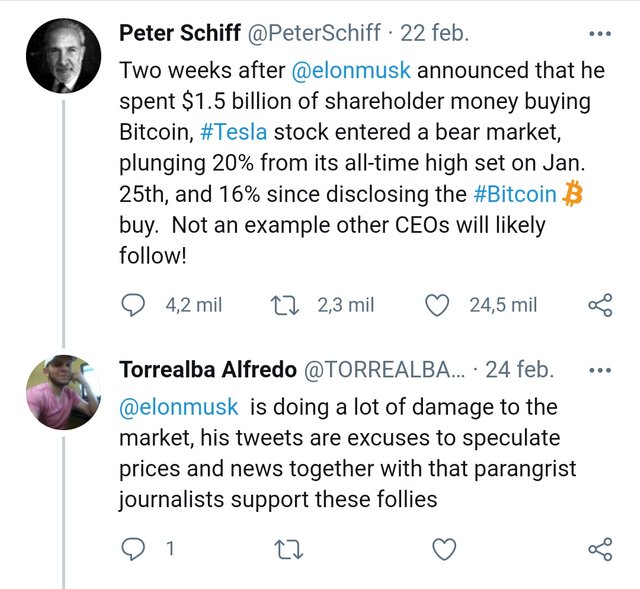Like Peter Schiff's tweet
The height and width of the screenshot is (589, 640).
[x=437, y=305]
